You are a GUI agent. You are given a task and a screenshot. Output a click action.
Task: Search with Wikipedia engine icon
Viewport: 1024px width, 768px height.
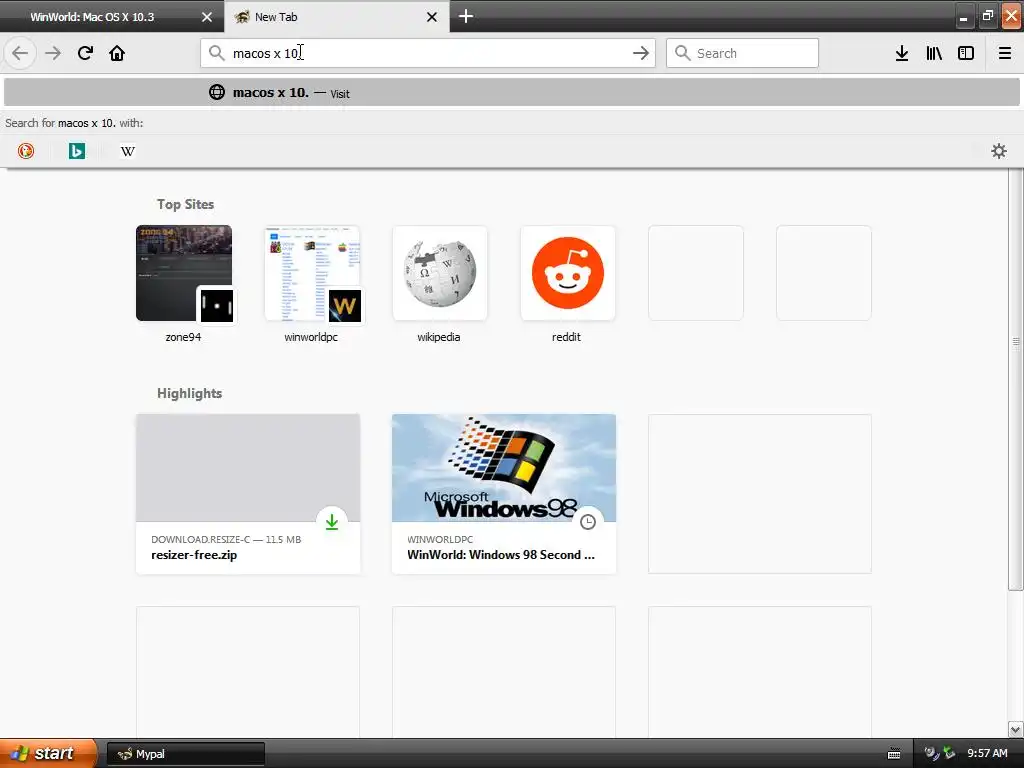click(x=128, y=151)
